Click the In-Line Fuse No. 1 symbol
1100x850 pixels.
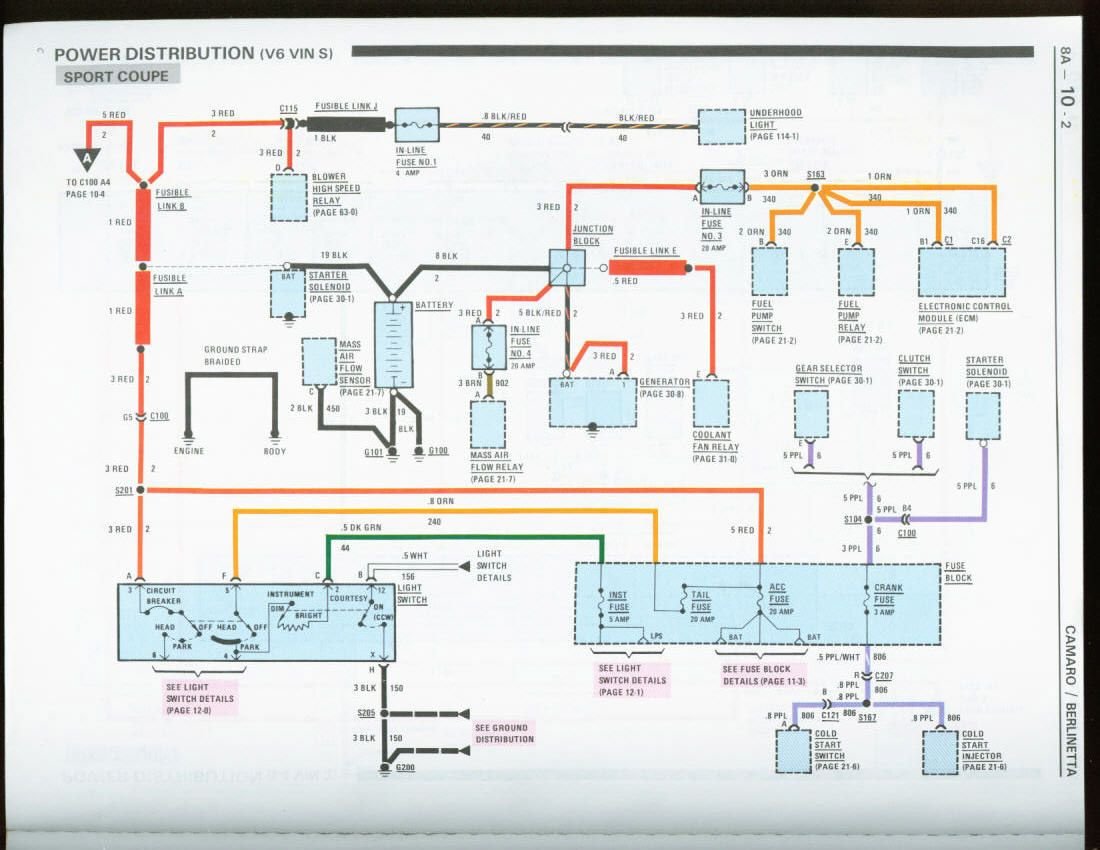[x=417, y=126]
